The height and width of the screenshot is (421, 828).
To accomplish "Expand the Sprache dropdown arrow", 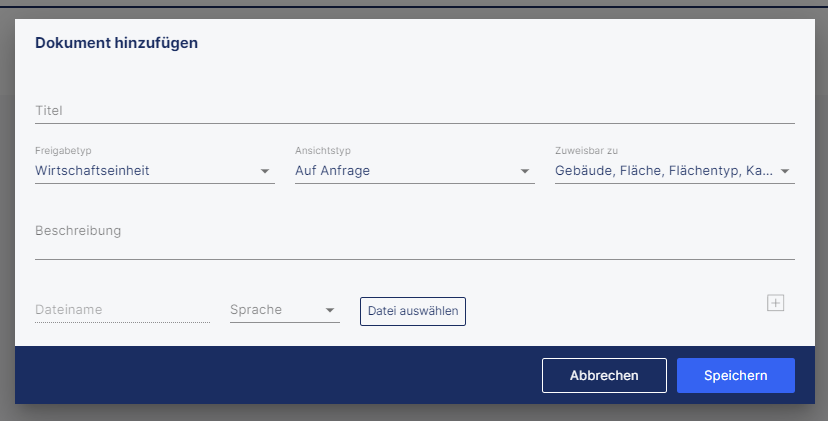I will (x=330, y=311).
